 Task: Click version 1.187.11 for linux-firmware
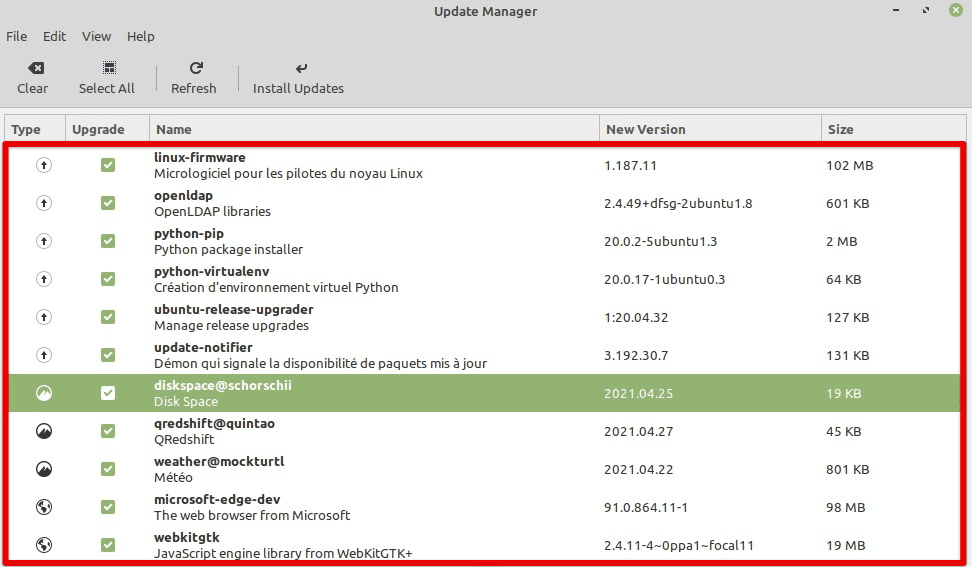coord(630,165)
